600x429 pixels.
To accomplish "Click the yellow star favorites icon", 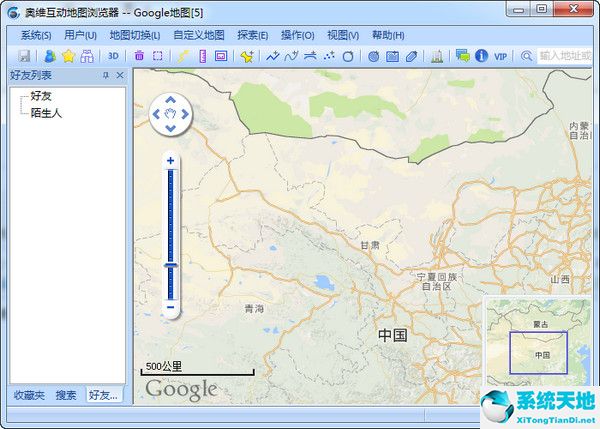I will (68, 56).
